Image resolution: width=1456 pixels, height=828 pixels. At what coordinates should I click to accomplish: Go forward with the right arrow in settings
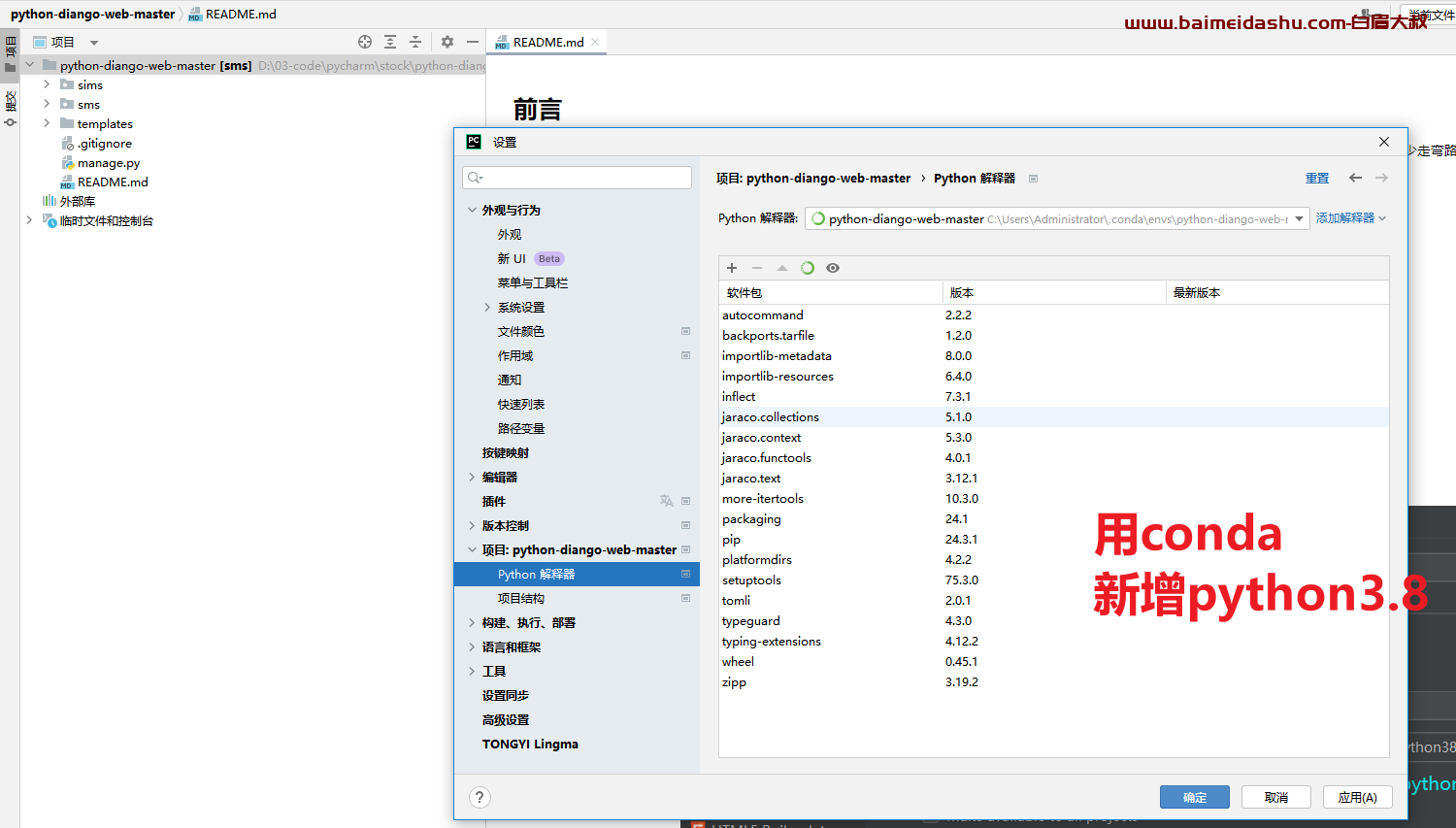pos(1381,178)
